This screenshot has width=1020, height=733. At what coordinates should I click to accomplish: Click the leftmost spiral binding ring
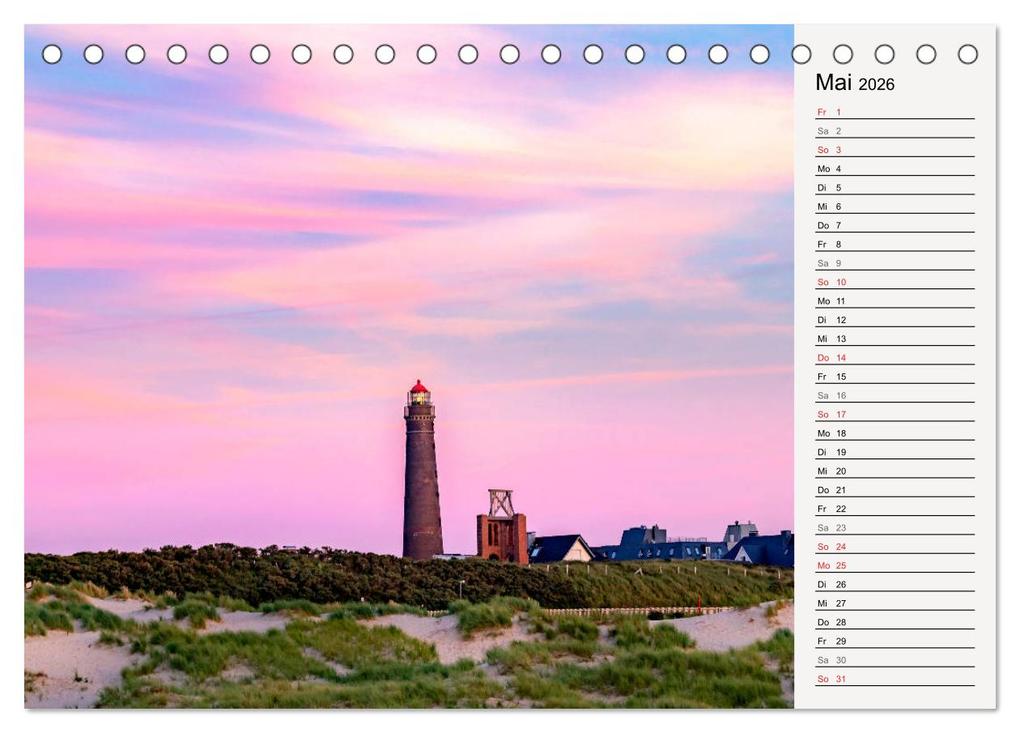51,55
